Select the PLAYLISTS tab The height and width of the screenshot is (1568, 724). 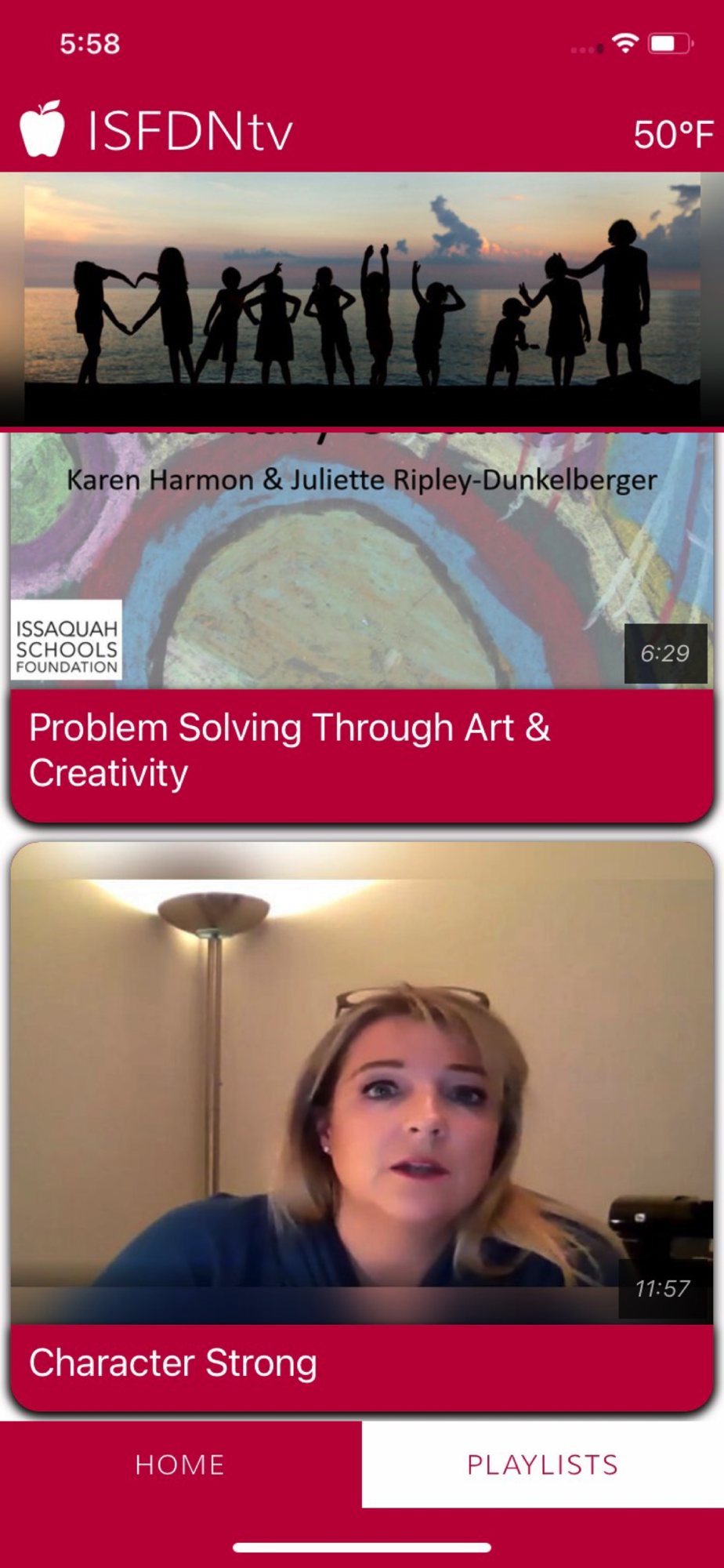tap(543, 1465)
